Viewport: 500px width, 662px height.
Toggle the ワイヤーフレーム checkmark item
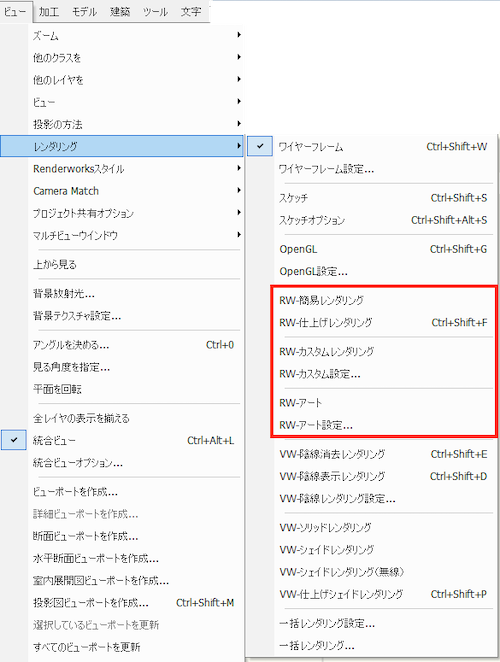coord(372,147)
